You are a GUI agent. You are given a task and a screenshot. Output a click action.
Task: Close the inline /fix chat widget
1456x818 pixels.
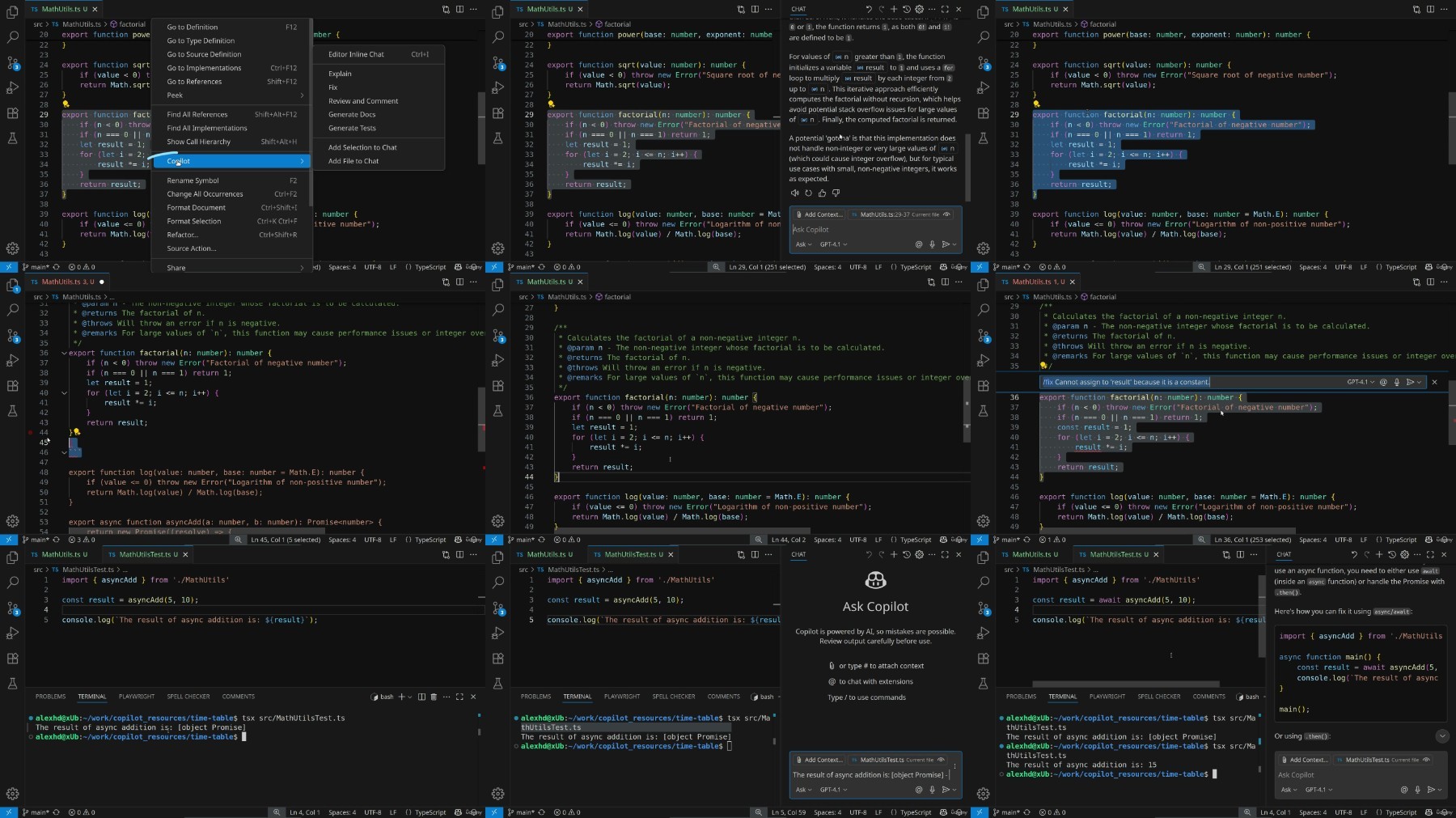1434,382
